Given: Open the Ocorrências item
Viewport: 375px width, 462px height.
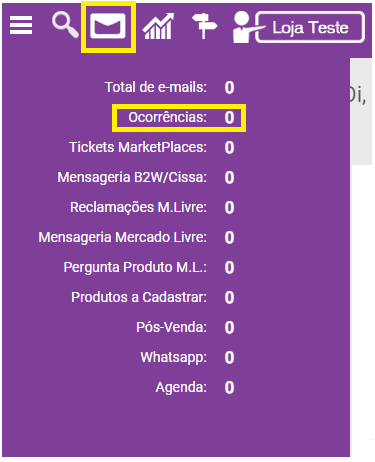Looking at the screenshot, I should pyautogui.click(x=167, y=117).
